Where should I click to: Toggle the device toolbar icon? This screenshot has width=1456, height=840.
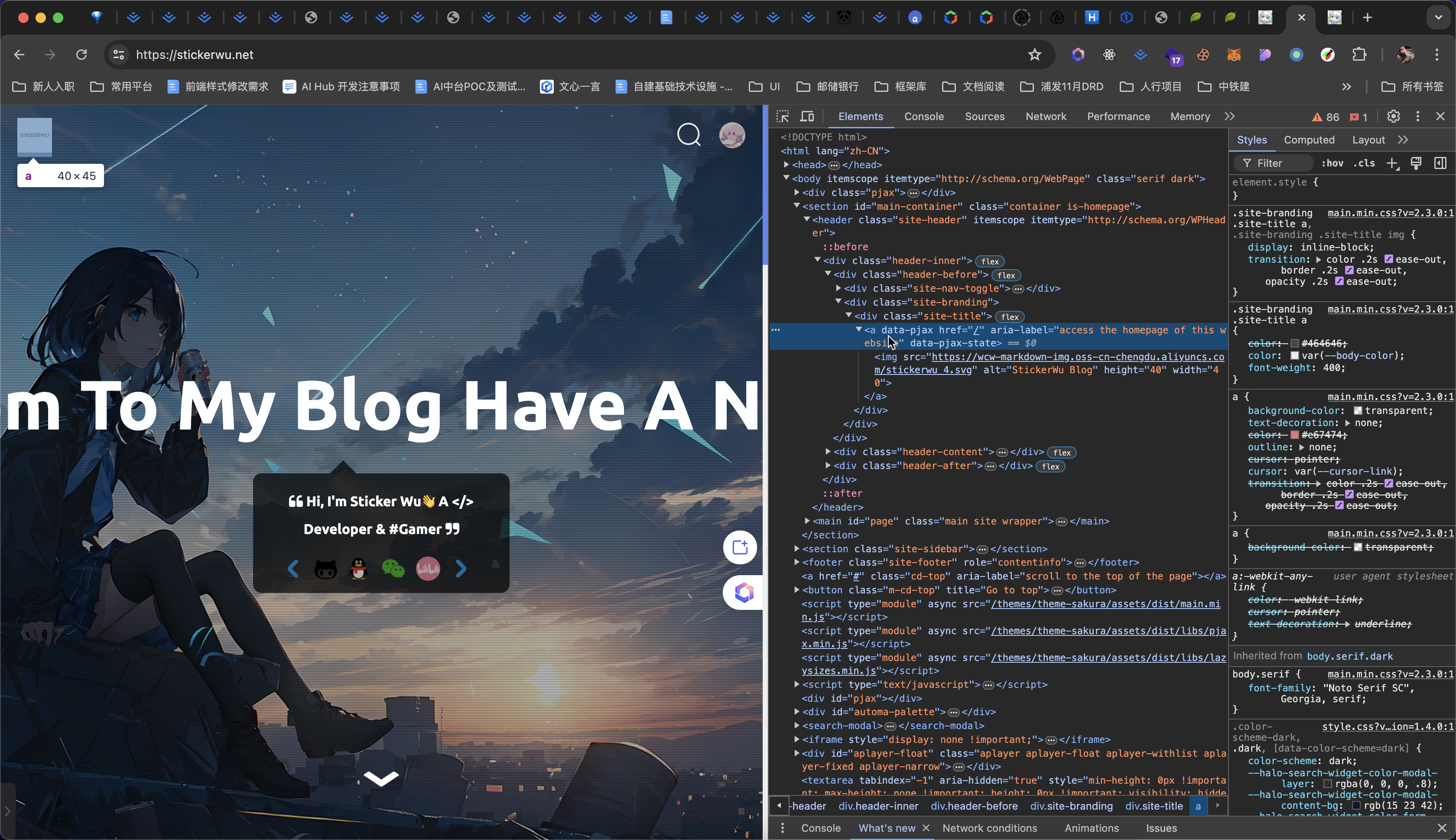click(807, 117)
